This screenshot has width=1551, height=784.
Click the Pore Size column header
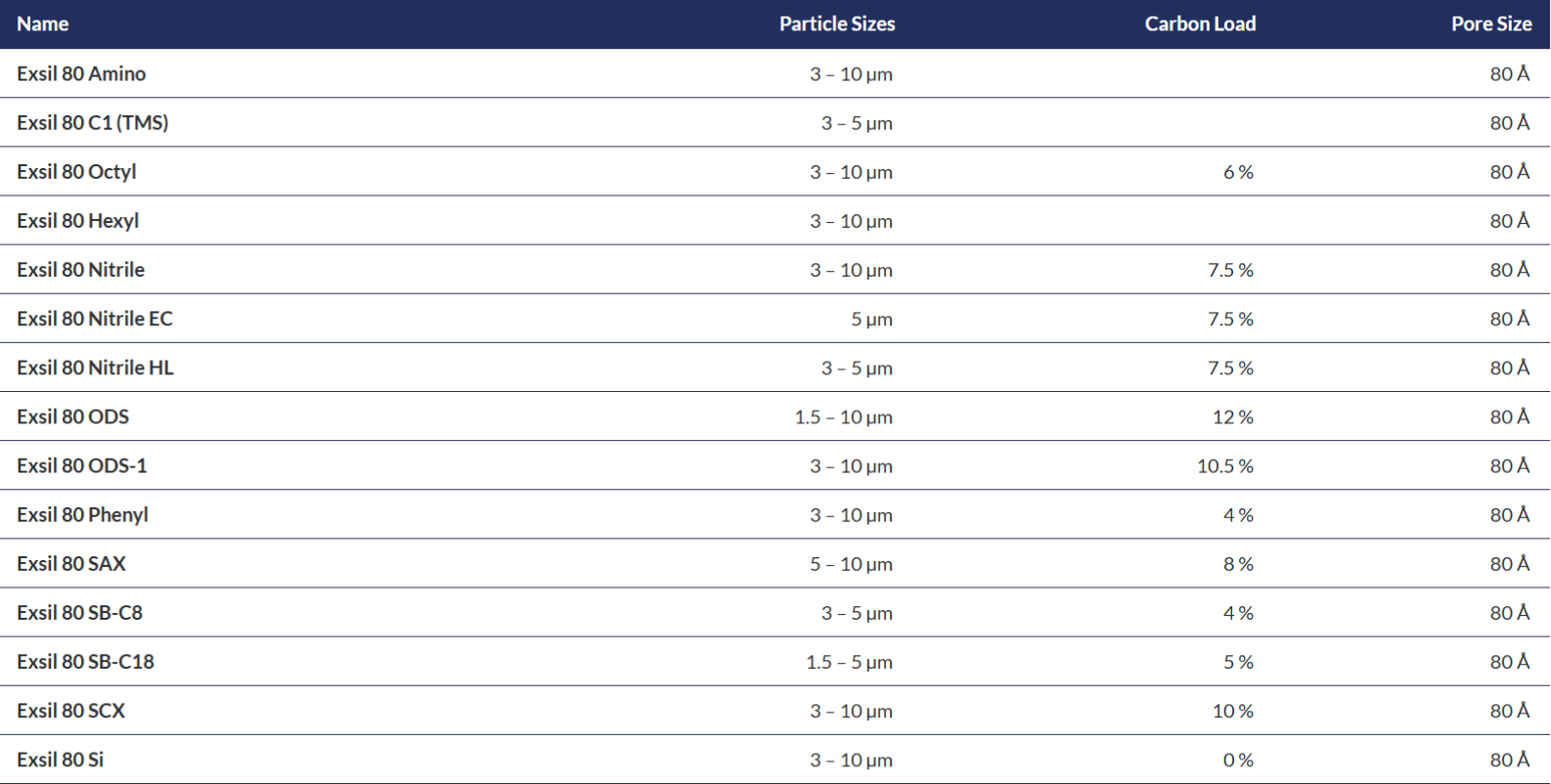pos(1491,23)
